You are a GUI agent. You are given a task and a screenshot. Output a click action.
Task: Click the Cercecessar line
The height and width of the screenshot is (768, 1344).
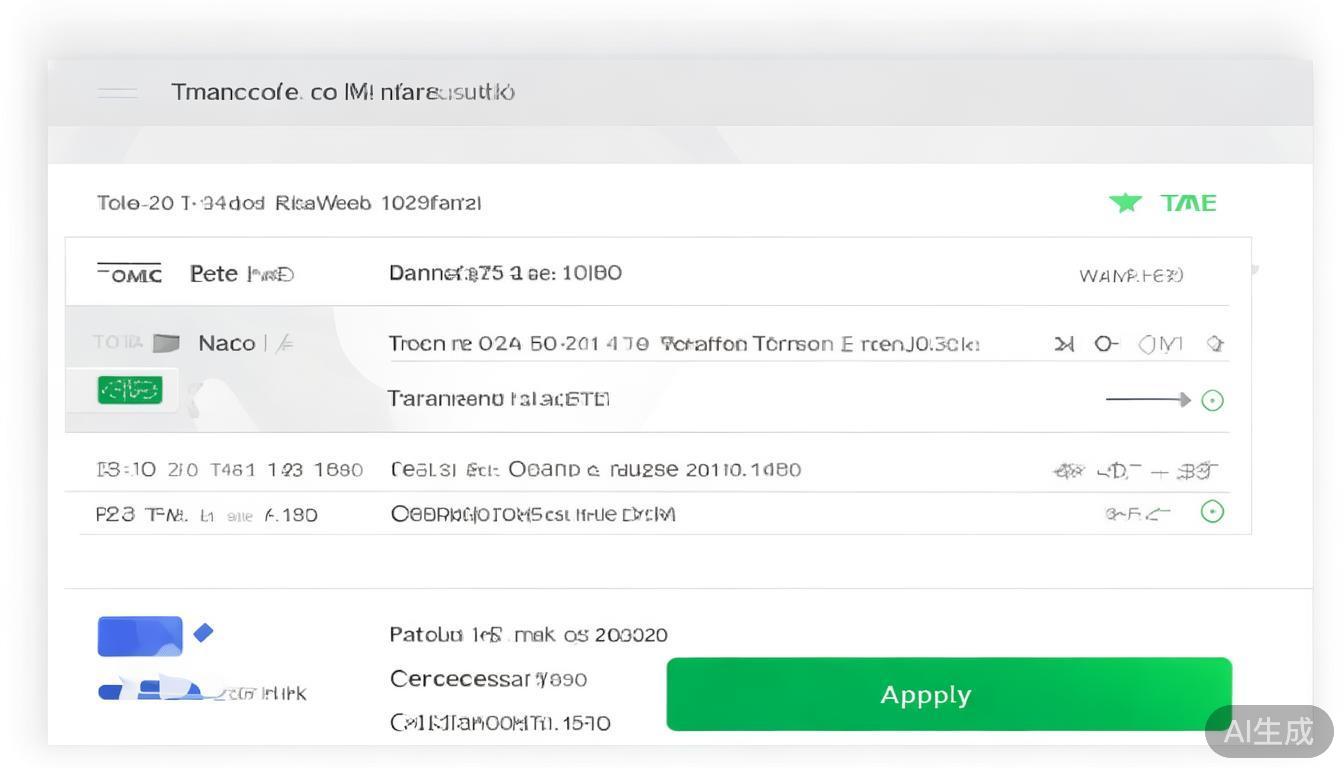[x=488, y=679]
